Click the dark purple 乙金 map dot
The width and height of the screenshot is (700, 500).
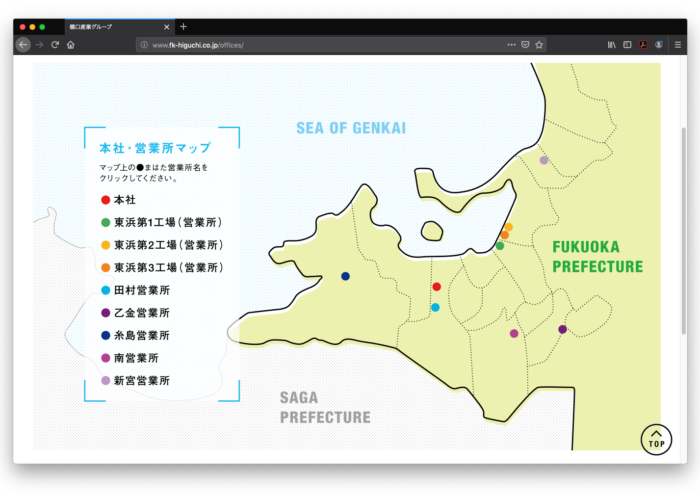[x=562, y=329]
